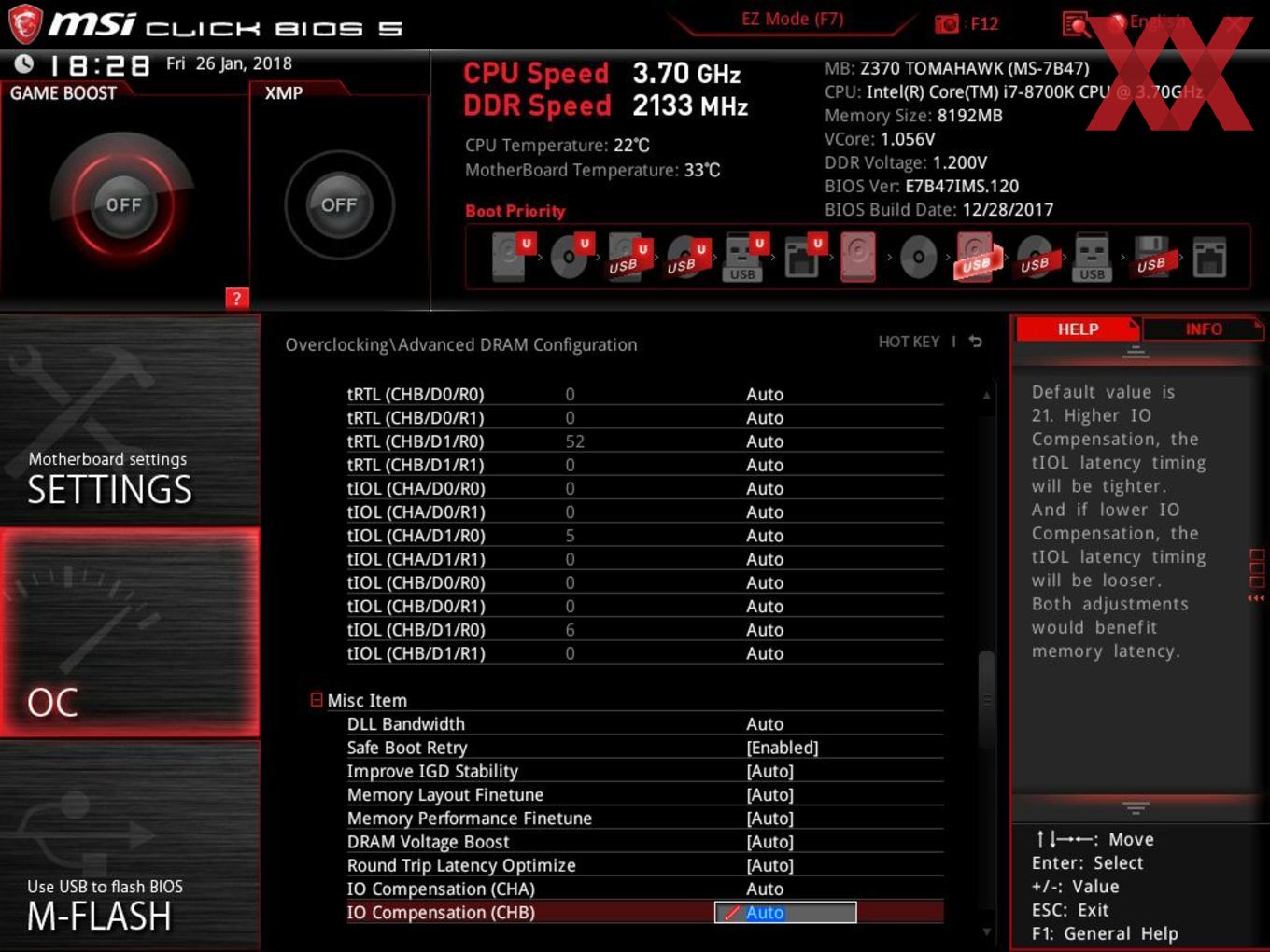Select the IO Compensation (CHB) row label
This screenshot has height=952, width=1270.
(x=441, y=913)
